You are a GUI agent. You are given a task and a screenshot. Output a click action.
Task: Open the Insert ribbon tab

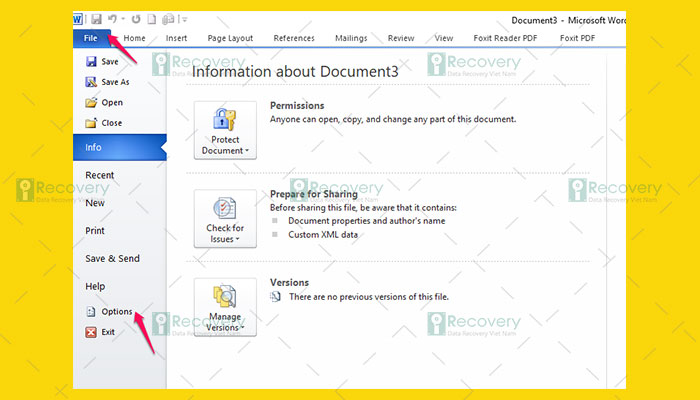(176, 38)
